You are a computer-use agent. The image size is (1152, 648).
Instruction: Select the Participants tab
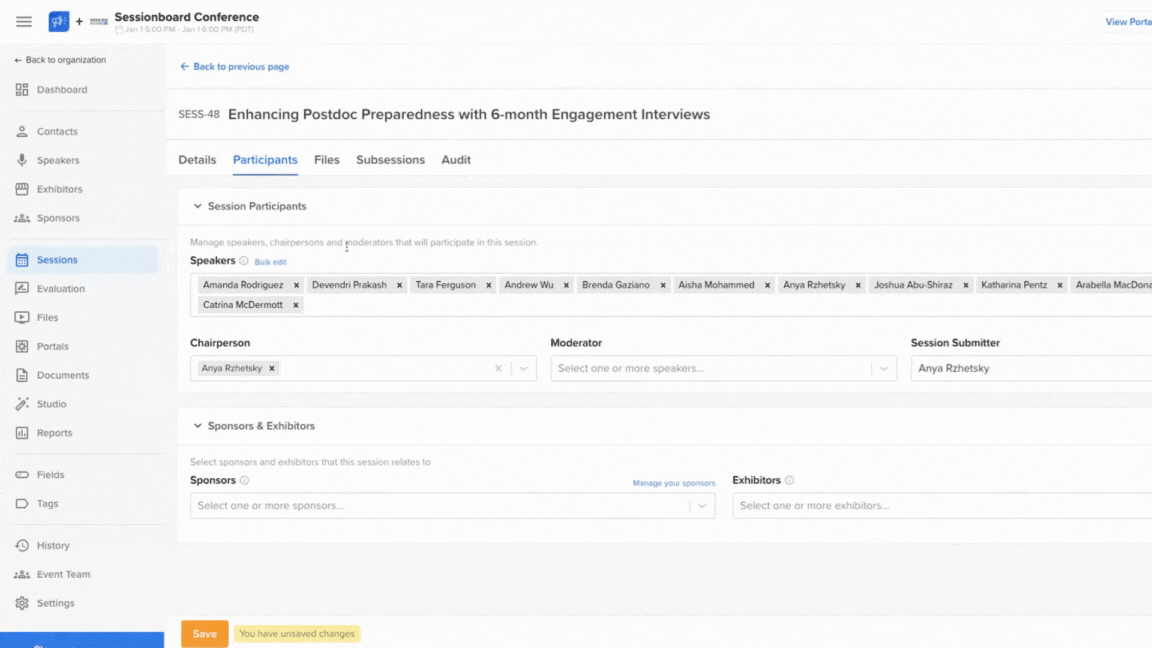click(x=265, y=160)
